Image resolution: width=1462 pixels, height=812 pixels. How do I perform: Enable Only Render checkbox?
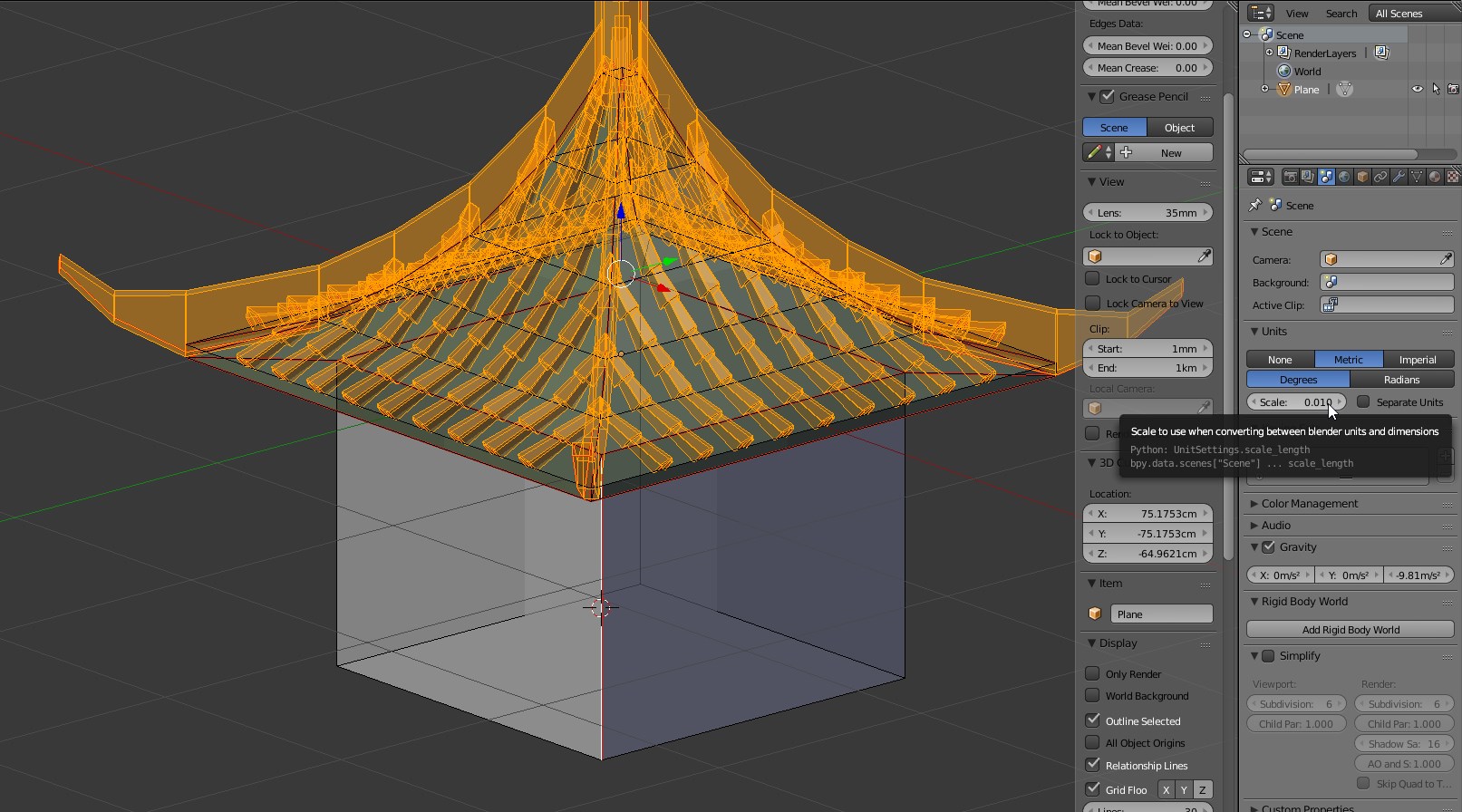point(1092,673)
